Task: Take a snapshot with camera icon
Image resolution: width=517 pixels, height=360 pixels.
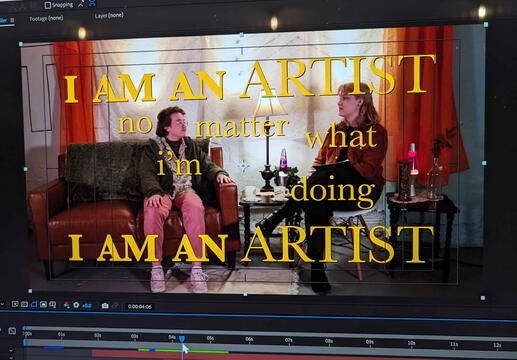Action: point(105,306)
